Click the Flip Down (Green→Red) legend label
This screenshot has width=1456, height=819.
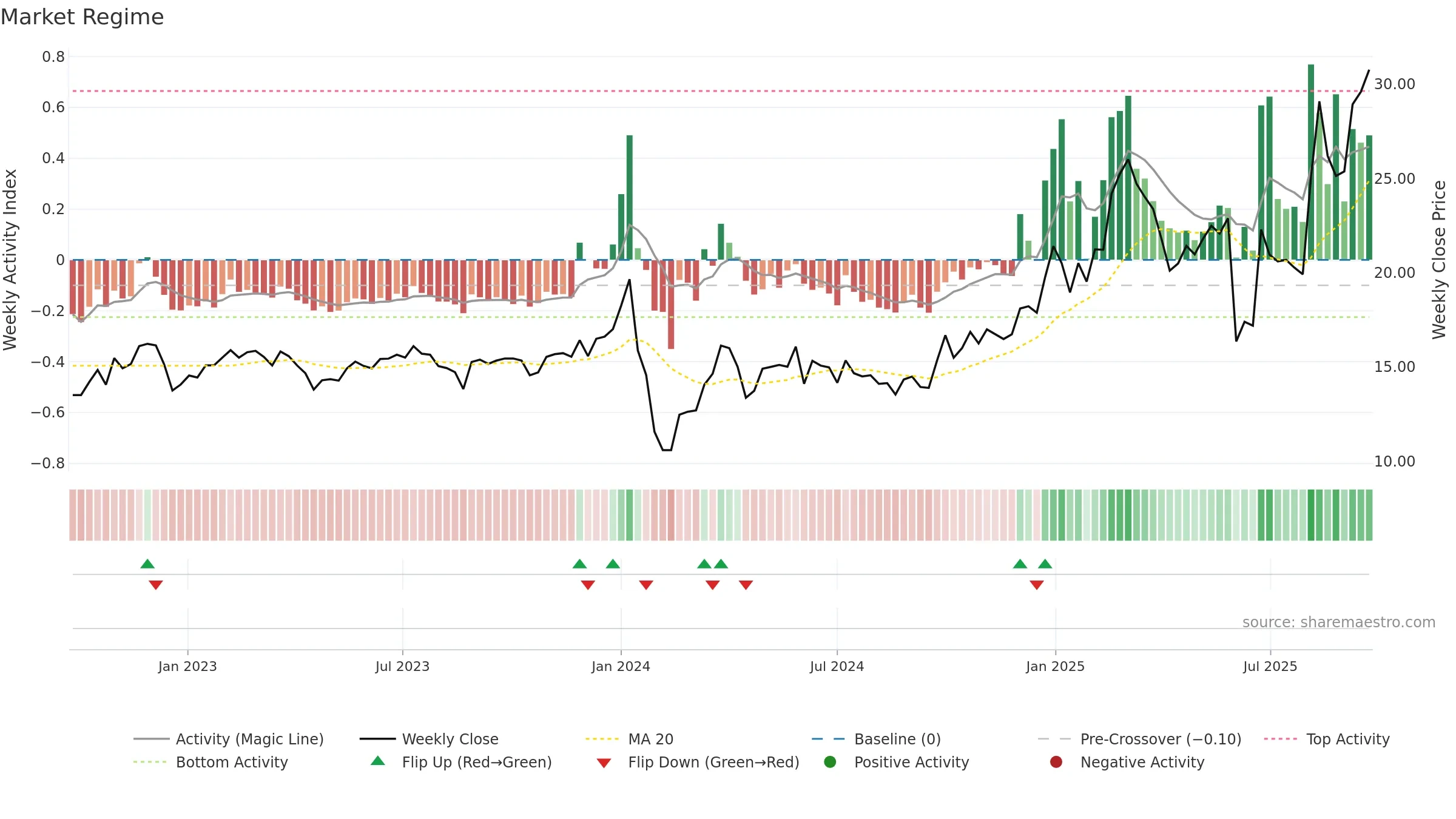[713, 762]
